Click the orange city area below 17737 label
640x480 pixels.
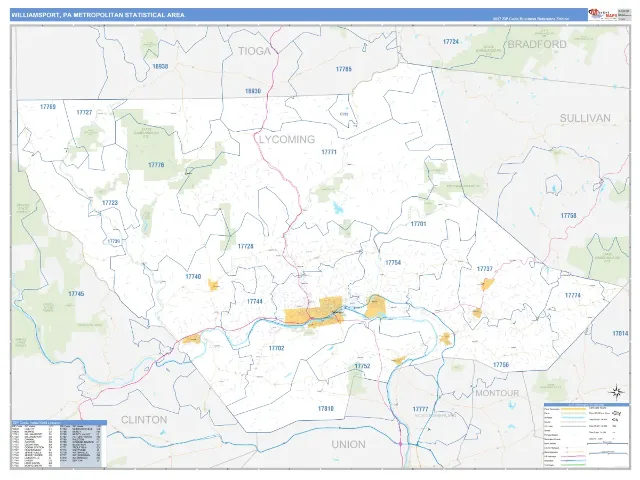(487, 284)
